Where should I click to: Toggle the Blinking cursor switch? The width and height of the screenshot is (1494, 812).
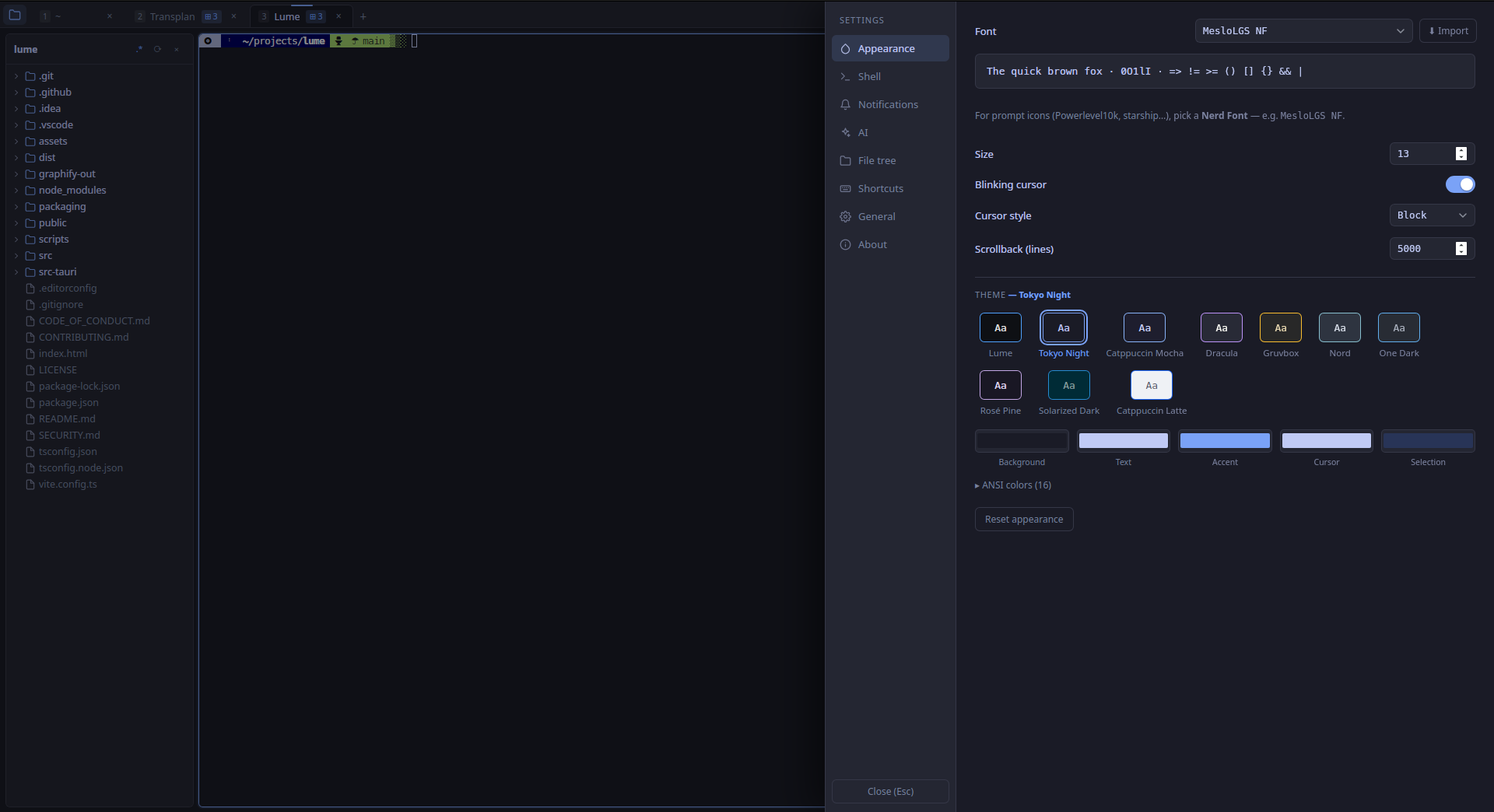(1460, 184)
